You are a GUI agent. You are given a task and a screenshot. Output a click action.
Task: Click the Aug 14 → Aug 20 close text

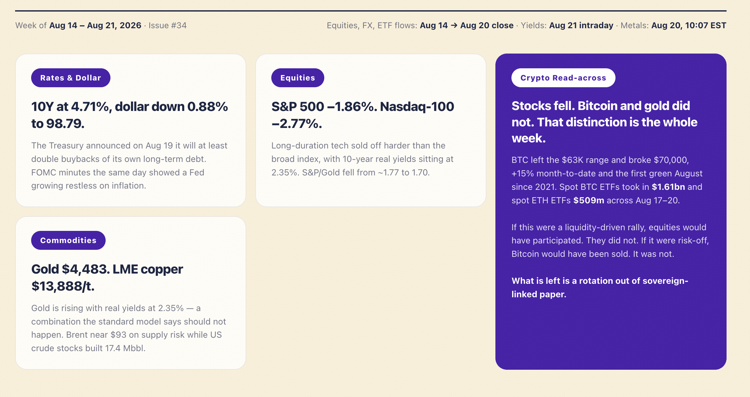point(467,25)
